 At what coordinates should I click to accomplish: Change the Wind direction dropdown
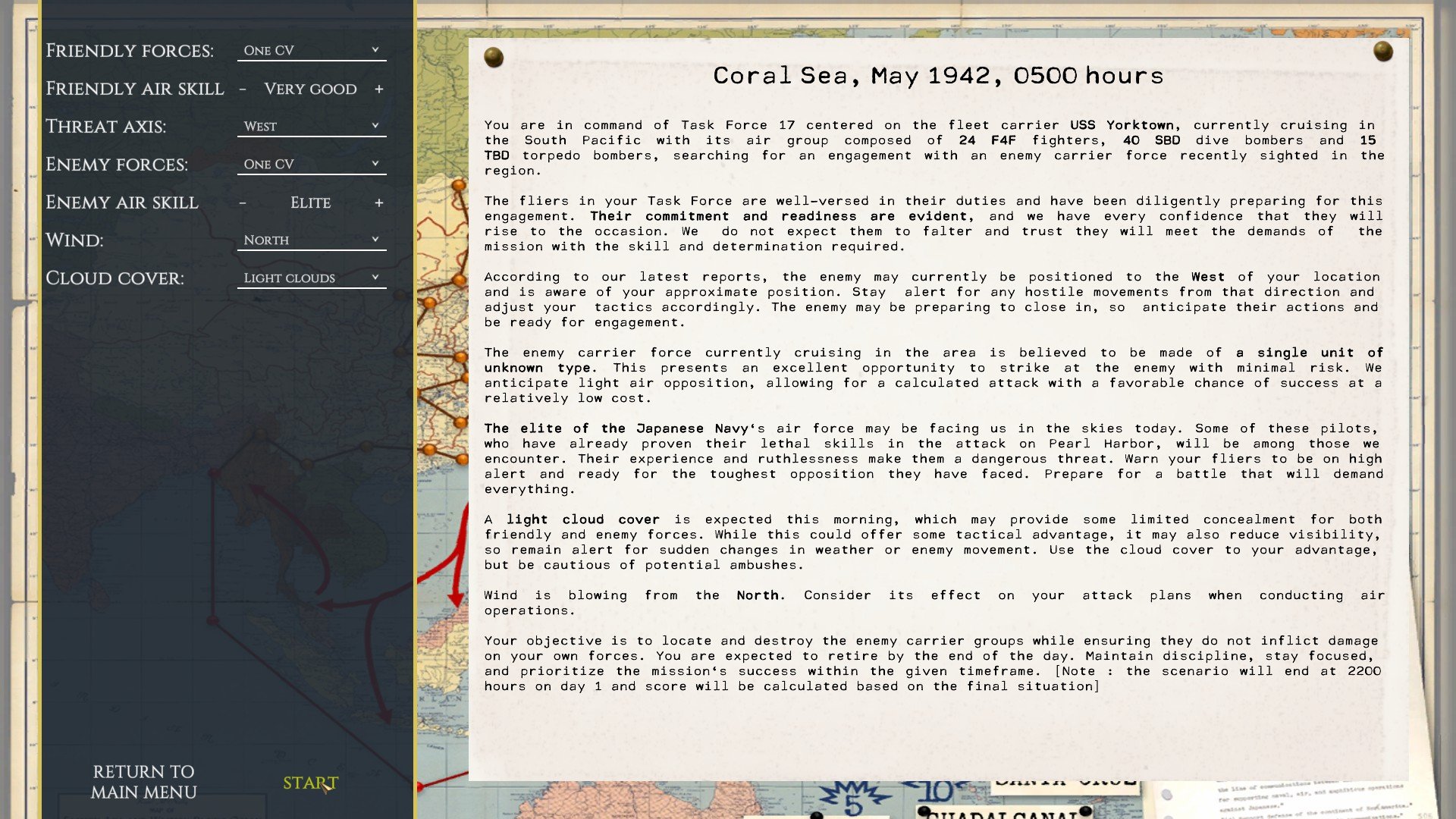[x=311, y=240]
